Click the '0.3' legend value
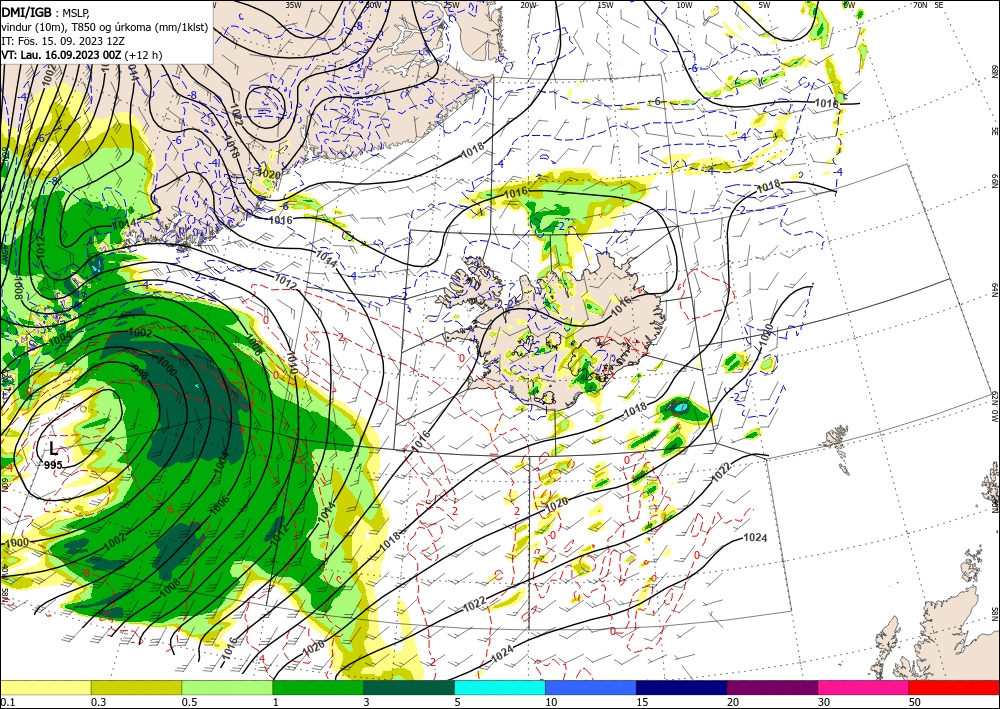 98,702
